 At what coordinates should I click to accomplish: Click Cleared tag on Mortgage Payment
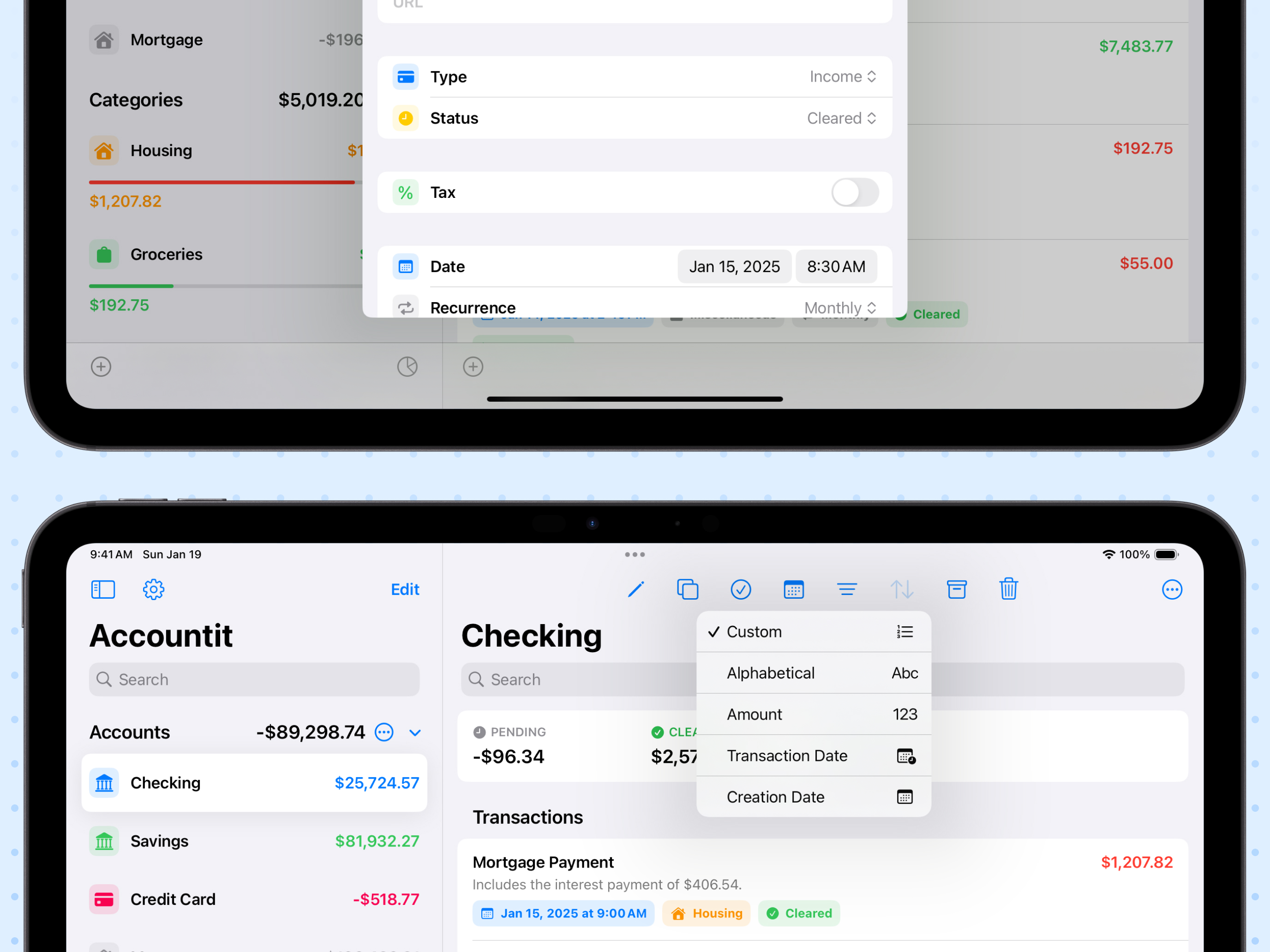point(799,913)
